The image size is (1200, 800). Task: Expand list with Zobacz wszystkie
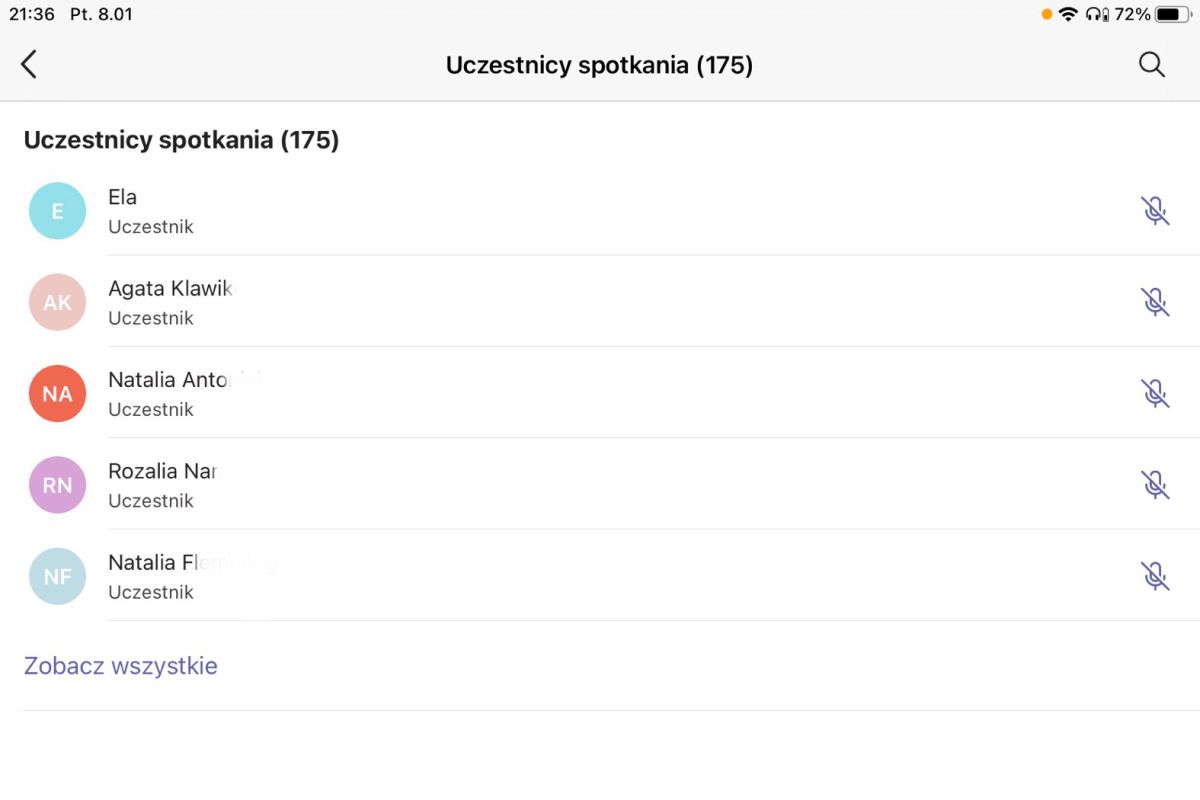click(x=121, y=666)
